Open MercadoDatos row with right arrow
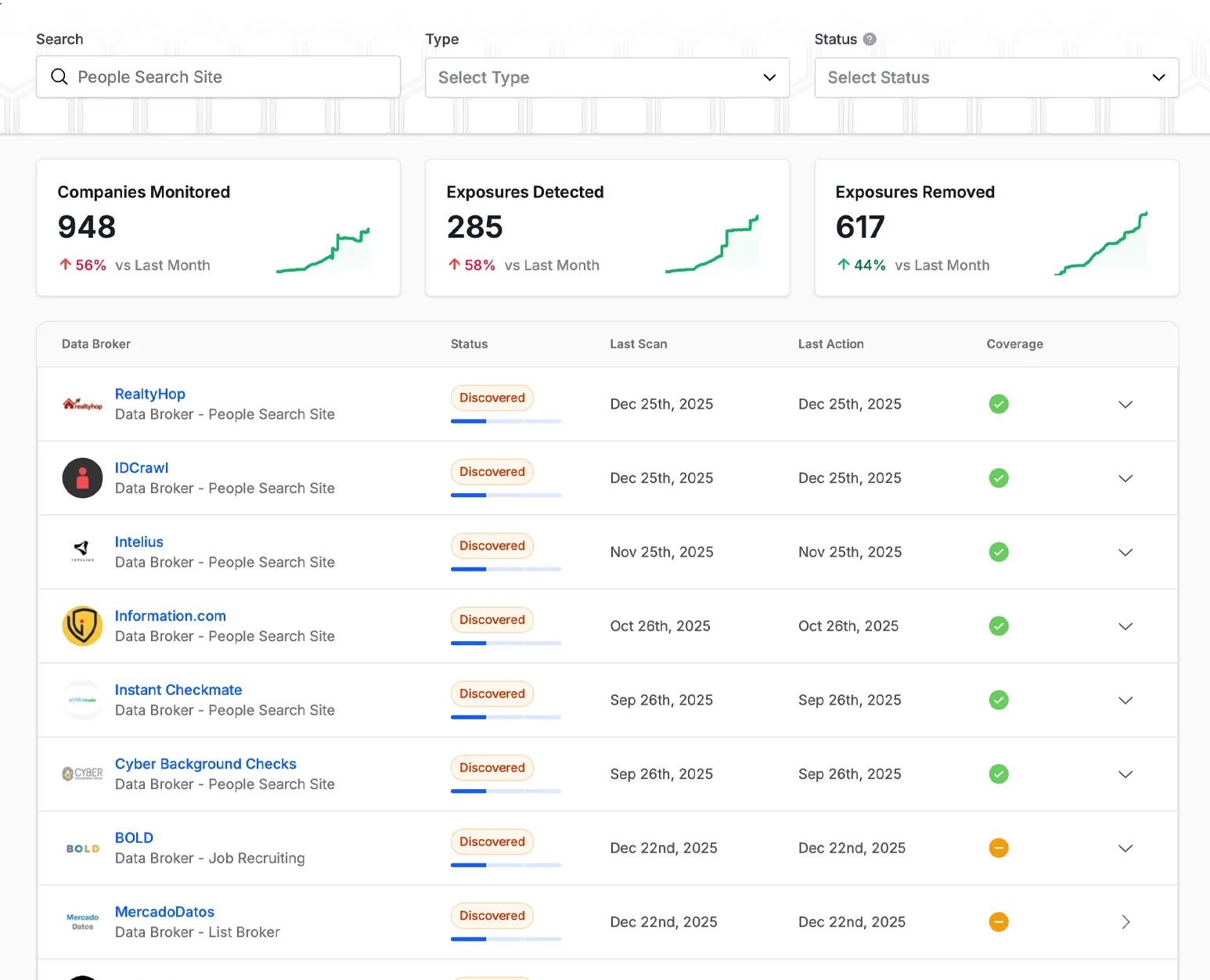The image size is (1210, 980). coord(1125,922)
